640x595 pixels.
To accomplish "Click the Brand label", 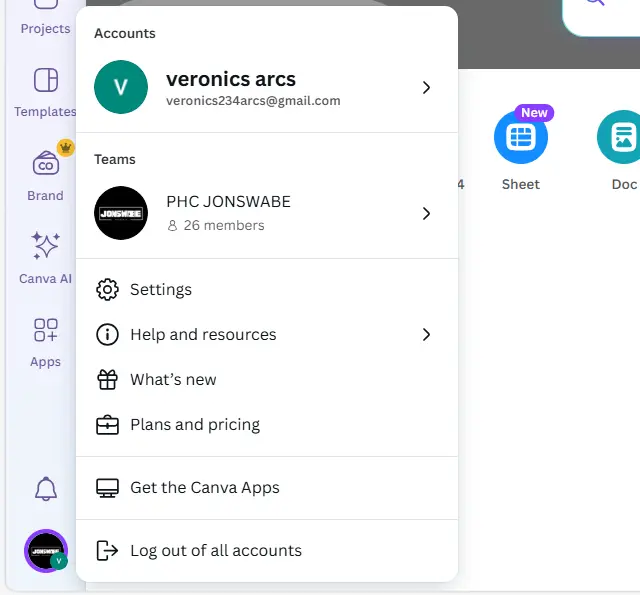I will pyautogui.click(x=45, y=195).
